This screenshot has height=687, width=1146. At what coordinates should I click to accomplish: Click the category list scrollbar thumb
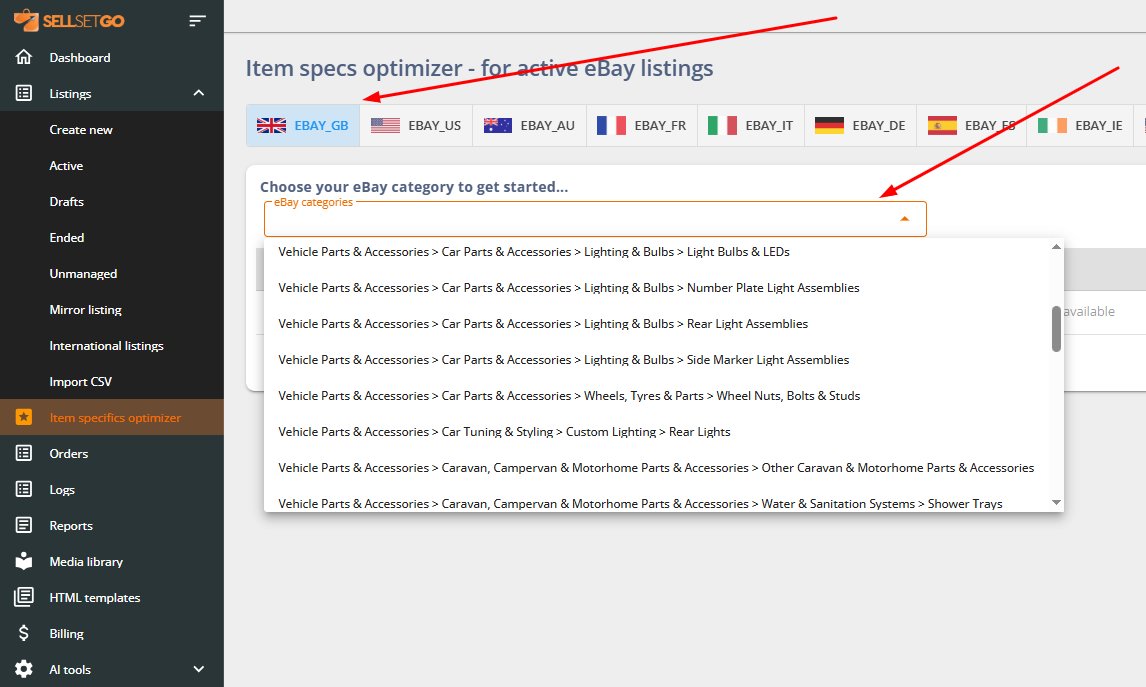(x=1056, y=329)
